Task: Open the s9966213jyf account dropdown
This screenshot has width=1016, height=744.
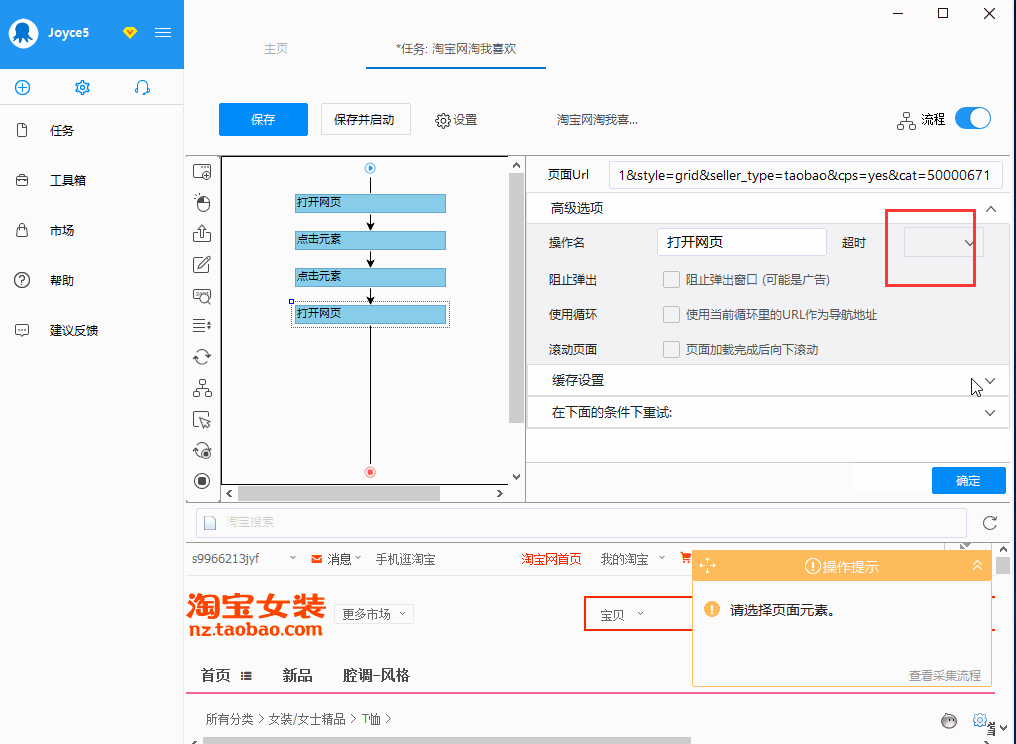Action: [244, 559]
